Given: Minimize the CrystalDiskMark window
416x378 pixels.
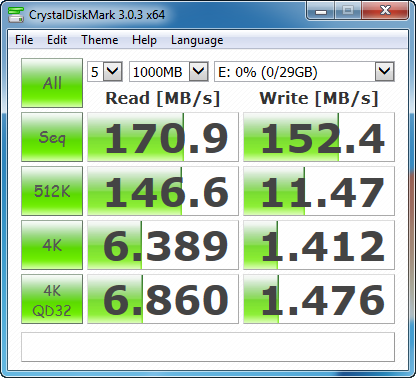Looking at the screenshot, I should 321,11.
